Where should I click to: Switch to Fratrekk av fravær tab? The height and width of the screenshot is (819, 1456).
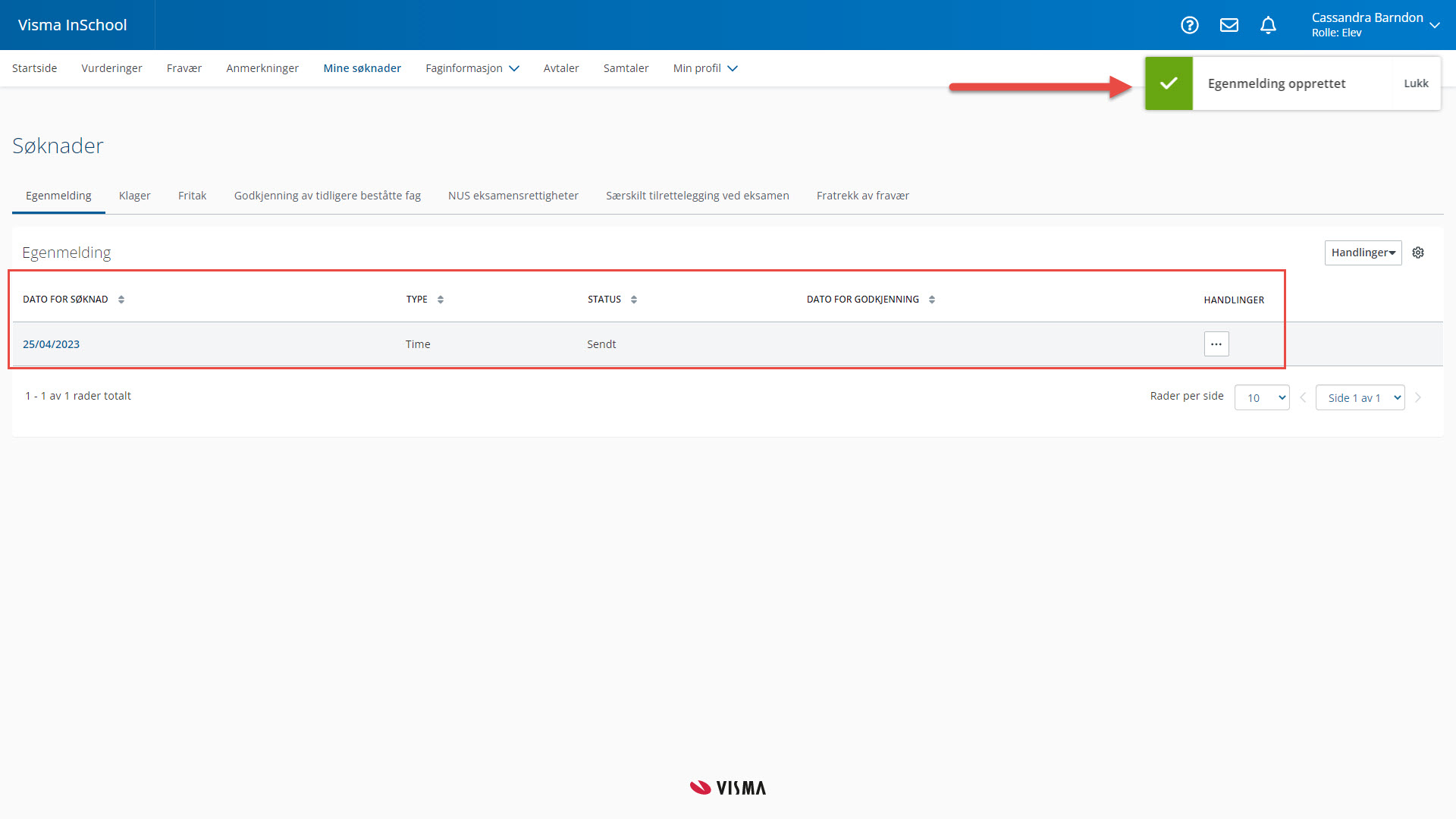pos(862,196)
